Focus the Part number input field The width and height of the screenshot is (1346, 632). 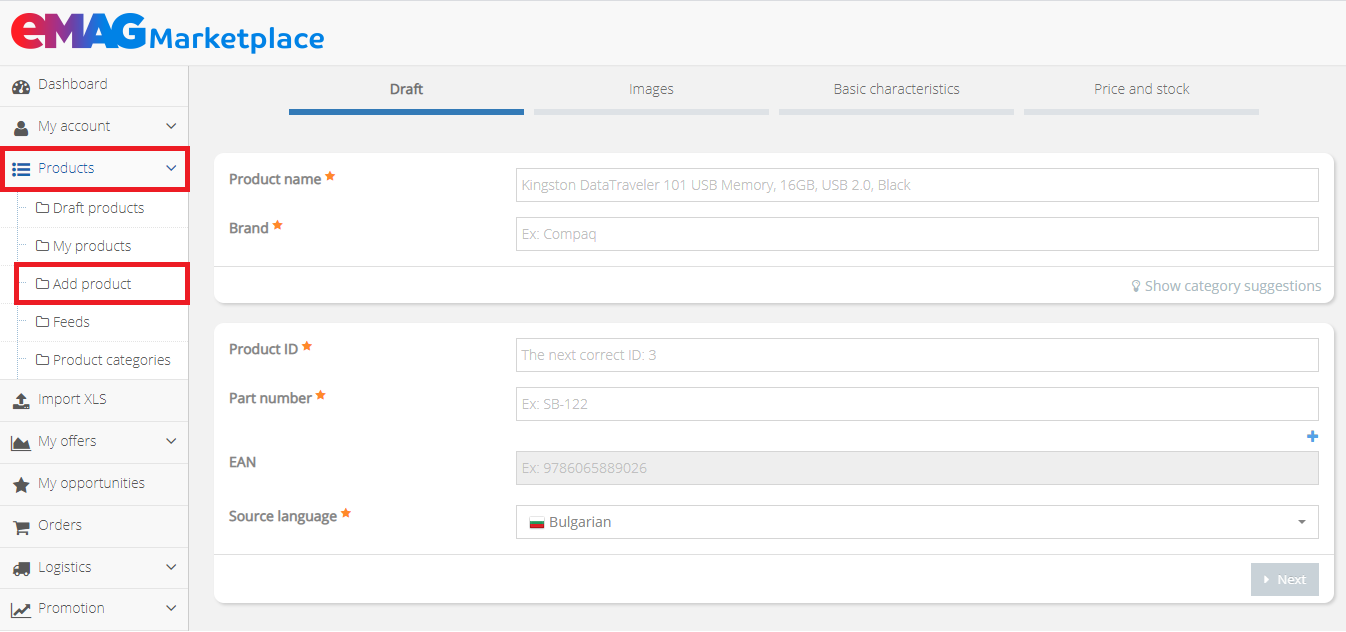point(917,404)
